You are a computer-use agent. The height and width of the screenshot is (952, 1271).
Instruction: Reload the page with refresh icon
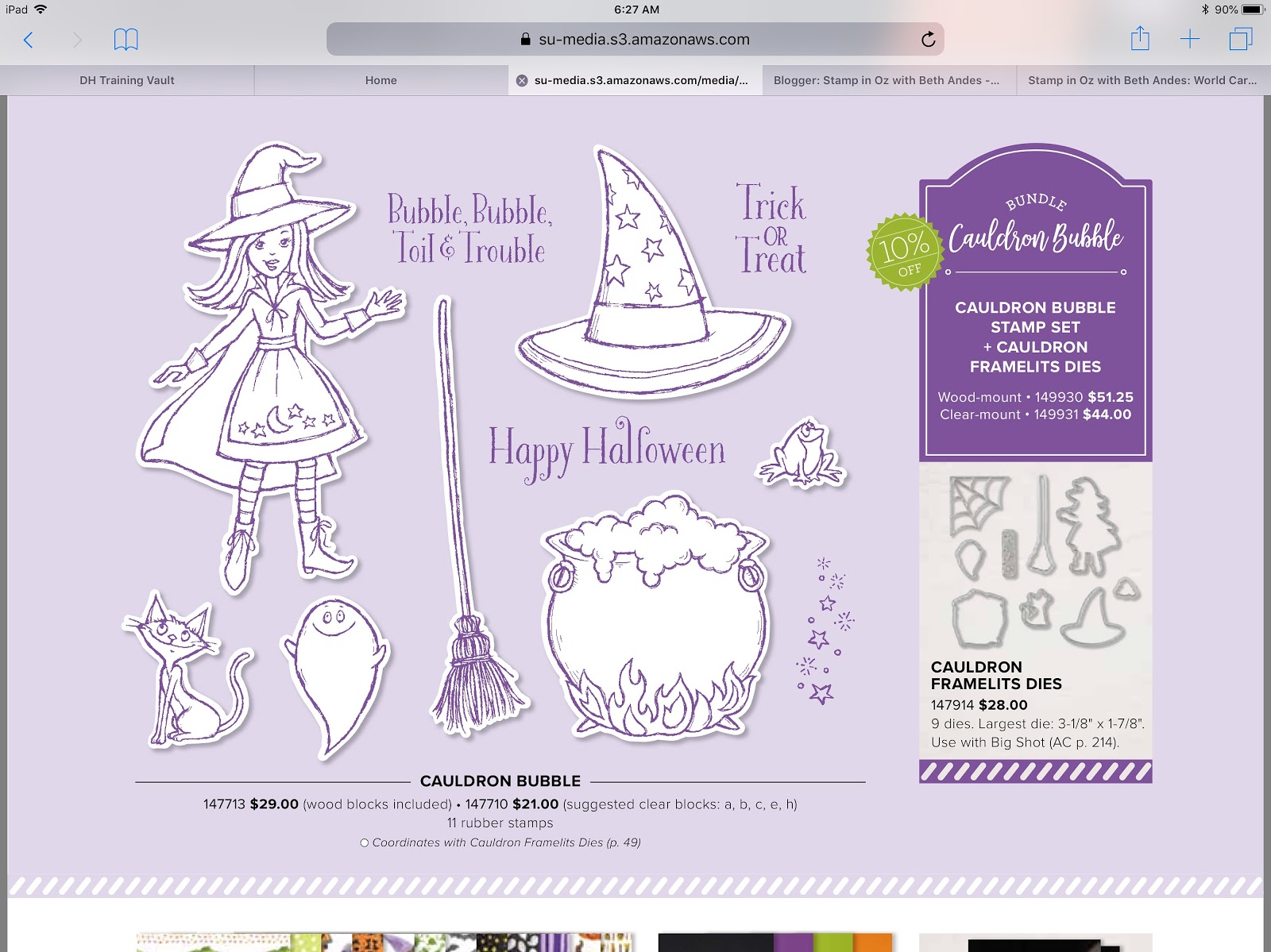[928, 40]
